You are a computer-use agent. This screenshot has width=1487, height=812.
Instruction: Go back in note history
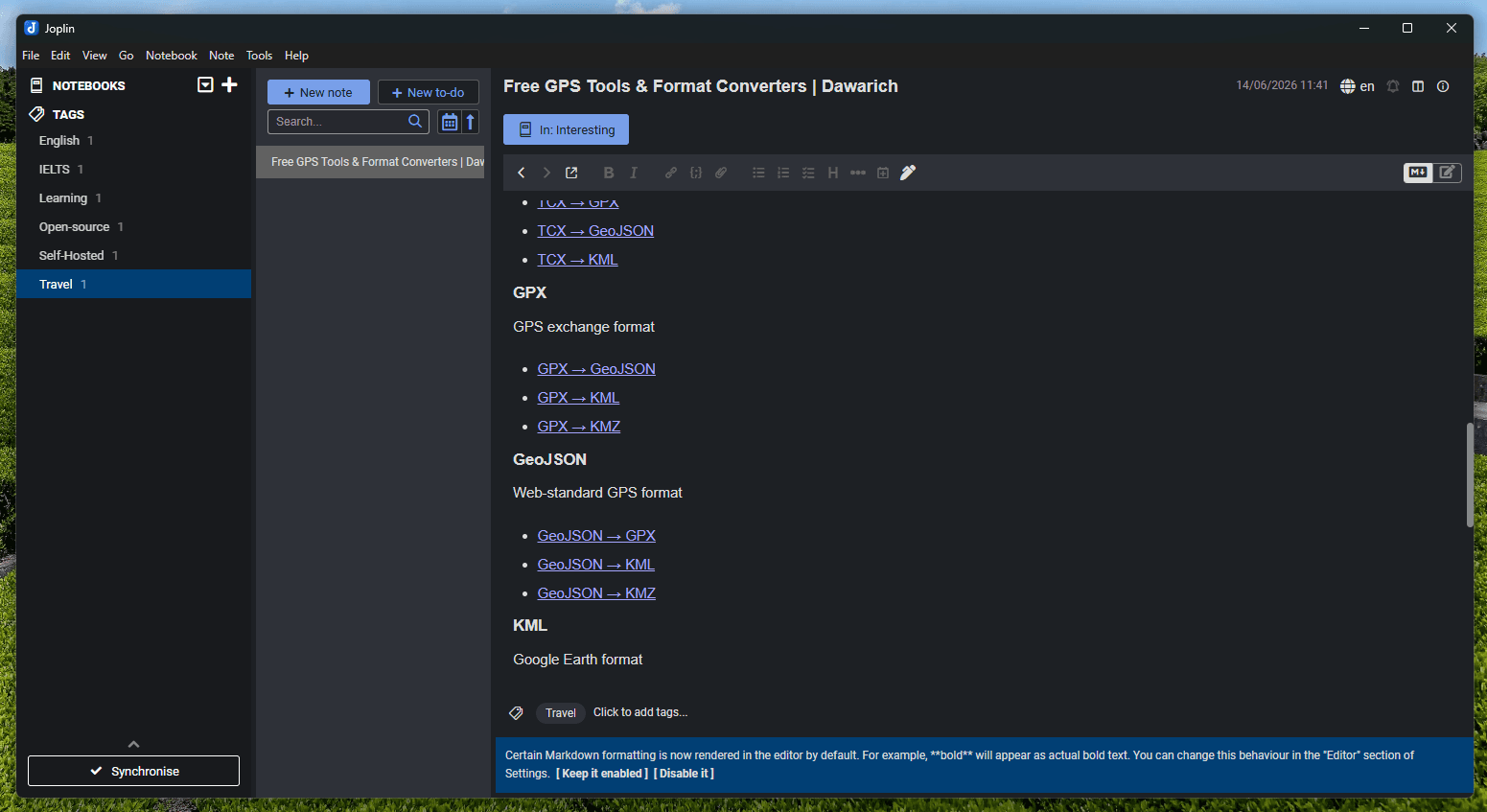[522, 173]
